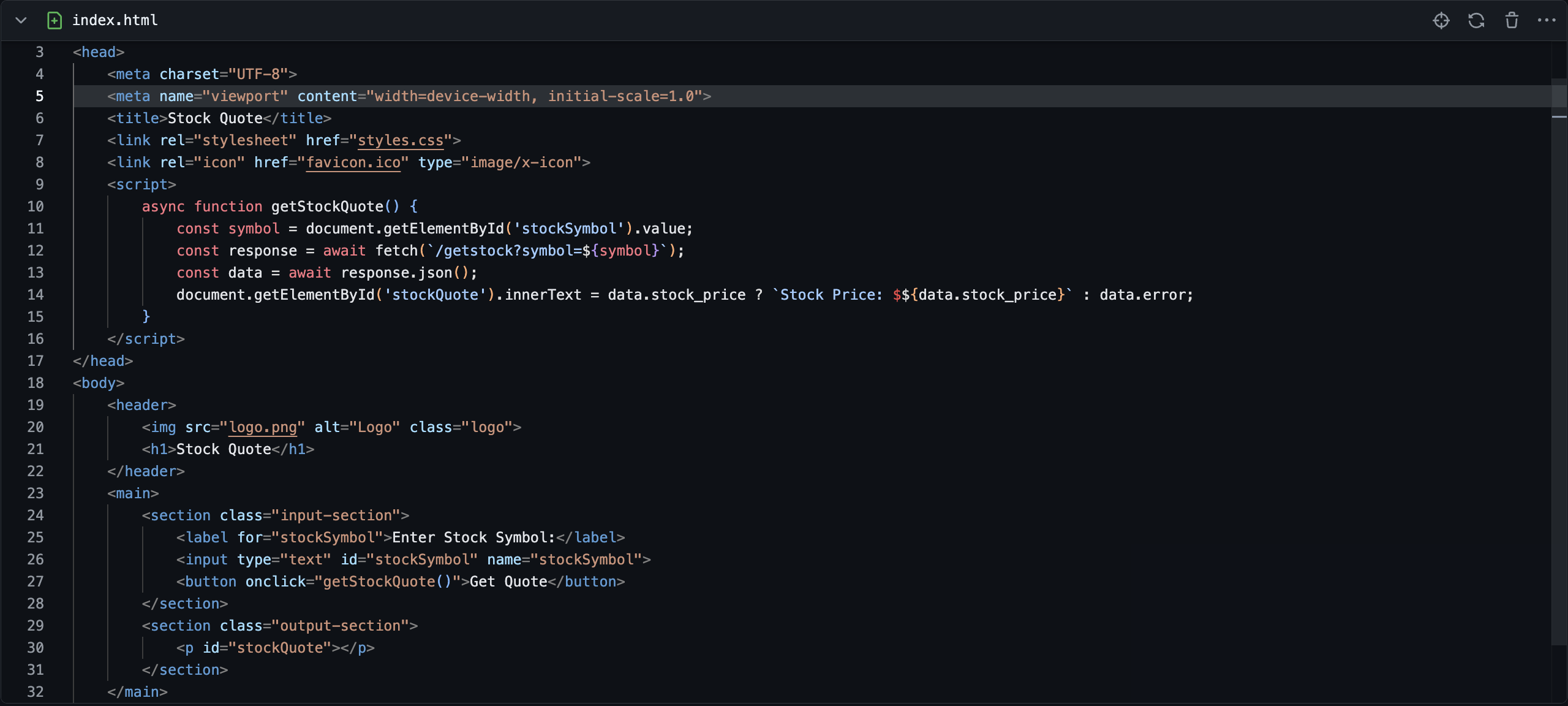Open the styles.css link
This screenshot has height=706, width=1568.
pyautogui.click(x=401, y=140)
